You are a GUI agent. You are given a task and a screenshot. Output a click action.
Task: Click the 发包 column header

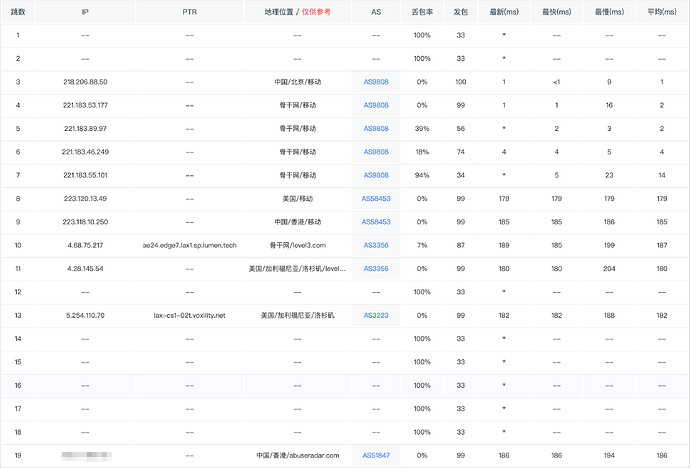[x=460, y=12]
